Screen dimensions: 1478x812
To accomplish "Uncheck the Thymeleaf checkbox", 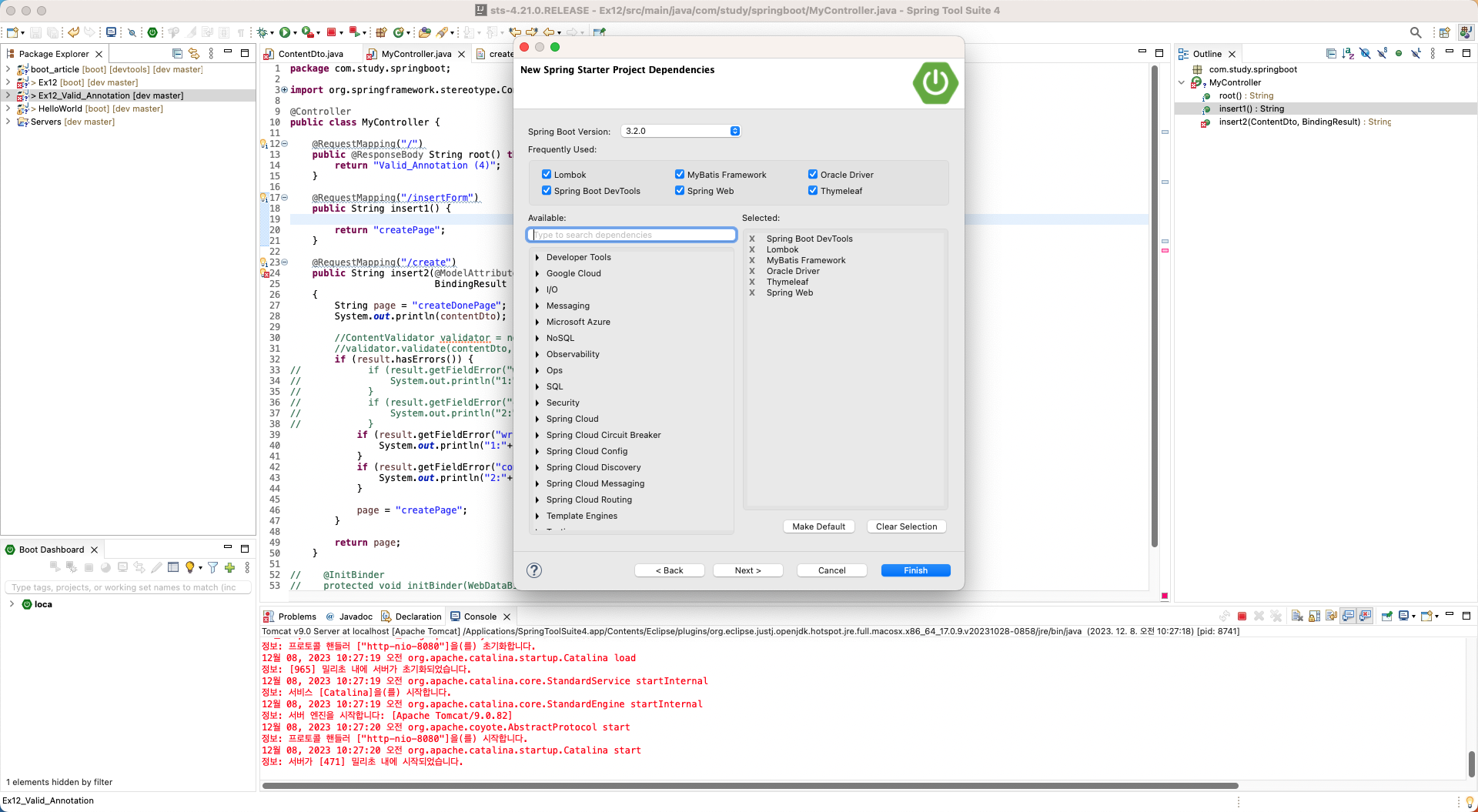I will tap(813, 191).
